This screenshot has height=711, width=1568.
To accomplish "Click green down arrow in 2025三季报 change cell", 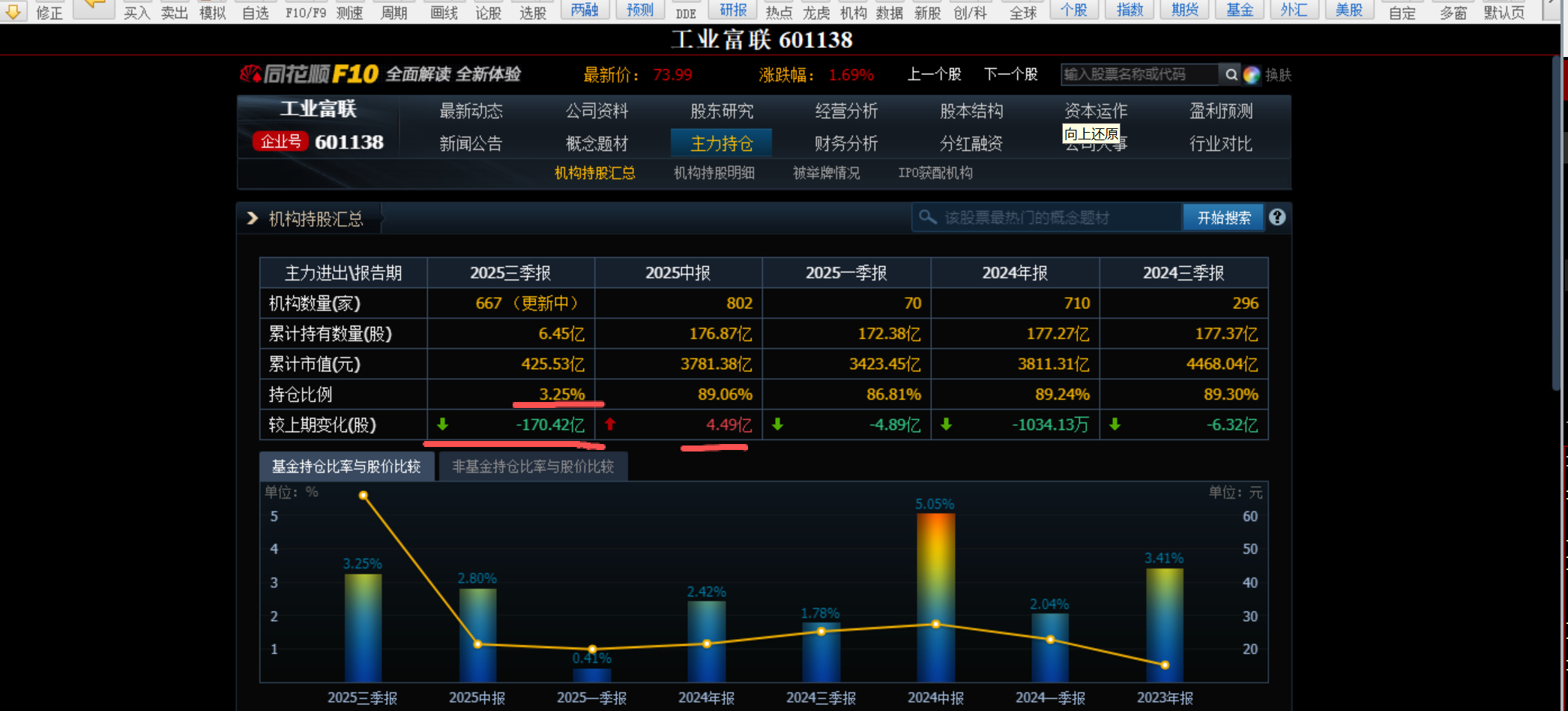I will point(442,424).
